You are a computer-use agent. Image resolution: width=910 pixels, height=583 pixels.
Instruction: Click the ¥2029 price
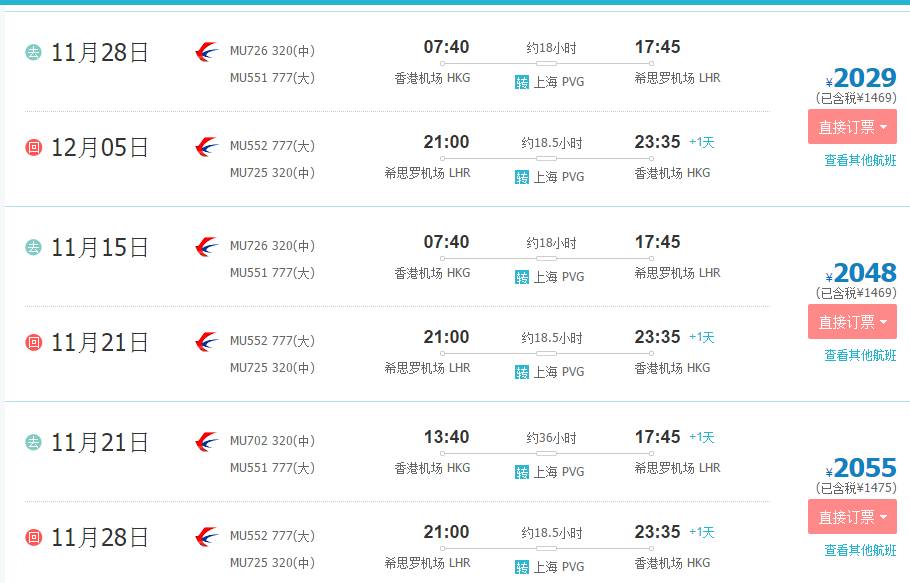864,78
